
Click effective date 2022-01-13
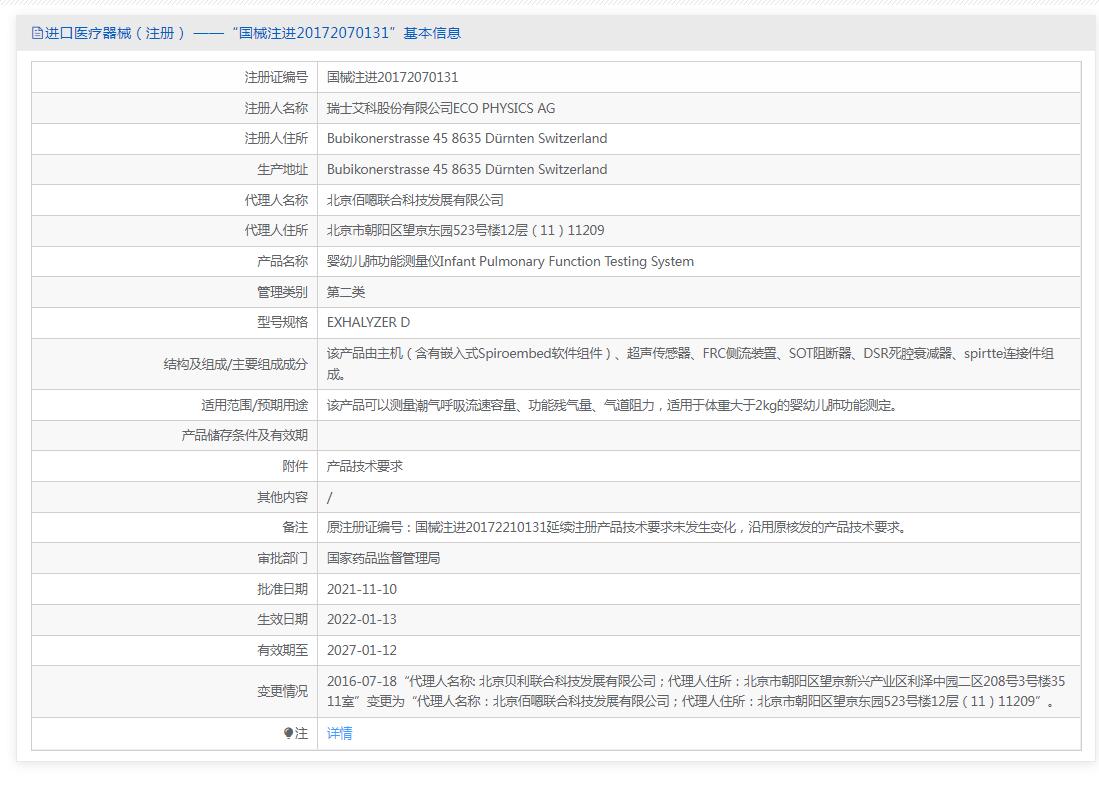(362, 620)
